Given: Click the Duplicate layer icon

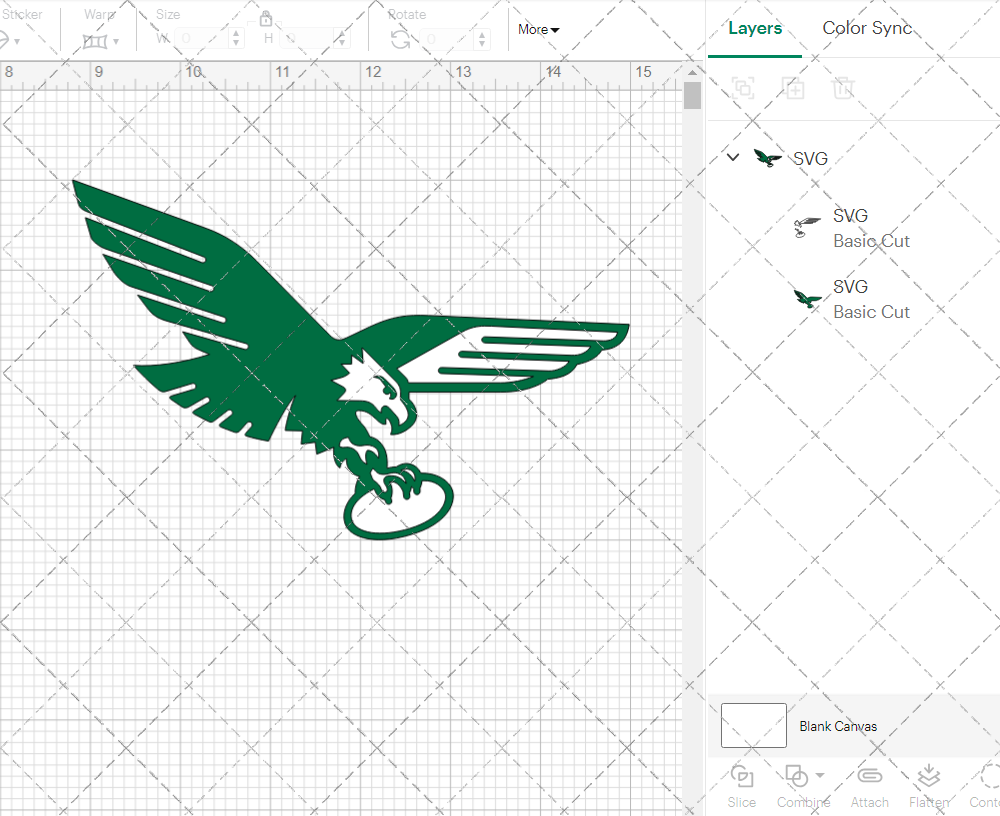Looking at the screenshot, I should [794, 88].
